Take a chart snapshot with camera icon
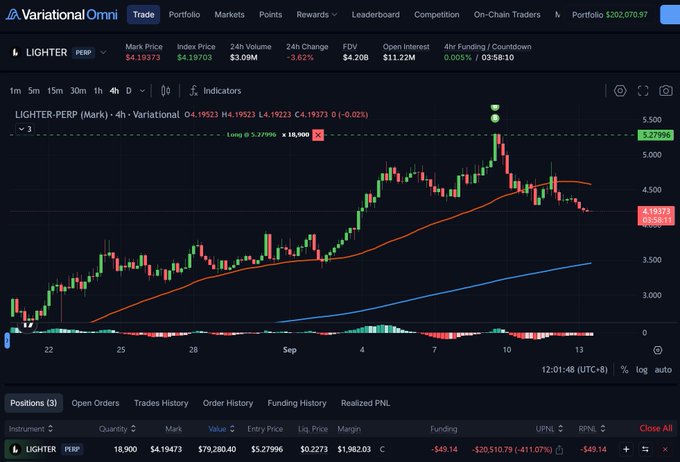Viewport: 680px width, 462px height. point(666,91)
